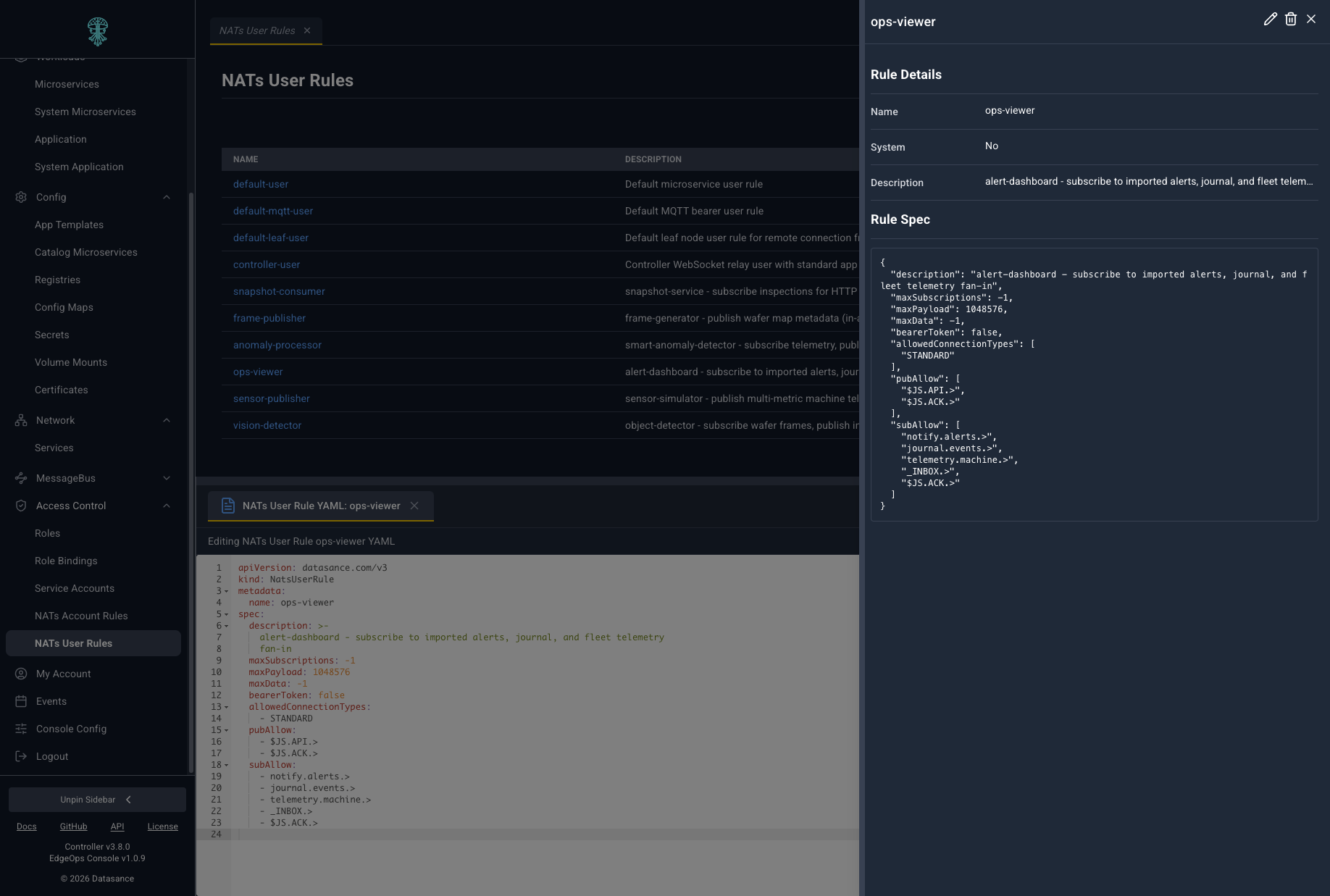Open Registries page
This screenshot has height=896, width=1330.
(57, 280)
